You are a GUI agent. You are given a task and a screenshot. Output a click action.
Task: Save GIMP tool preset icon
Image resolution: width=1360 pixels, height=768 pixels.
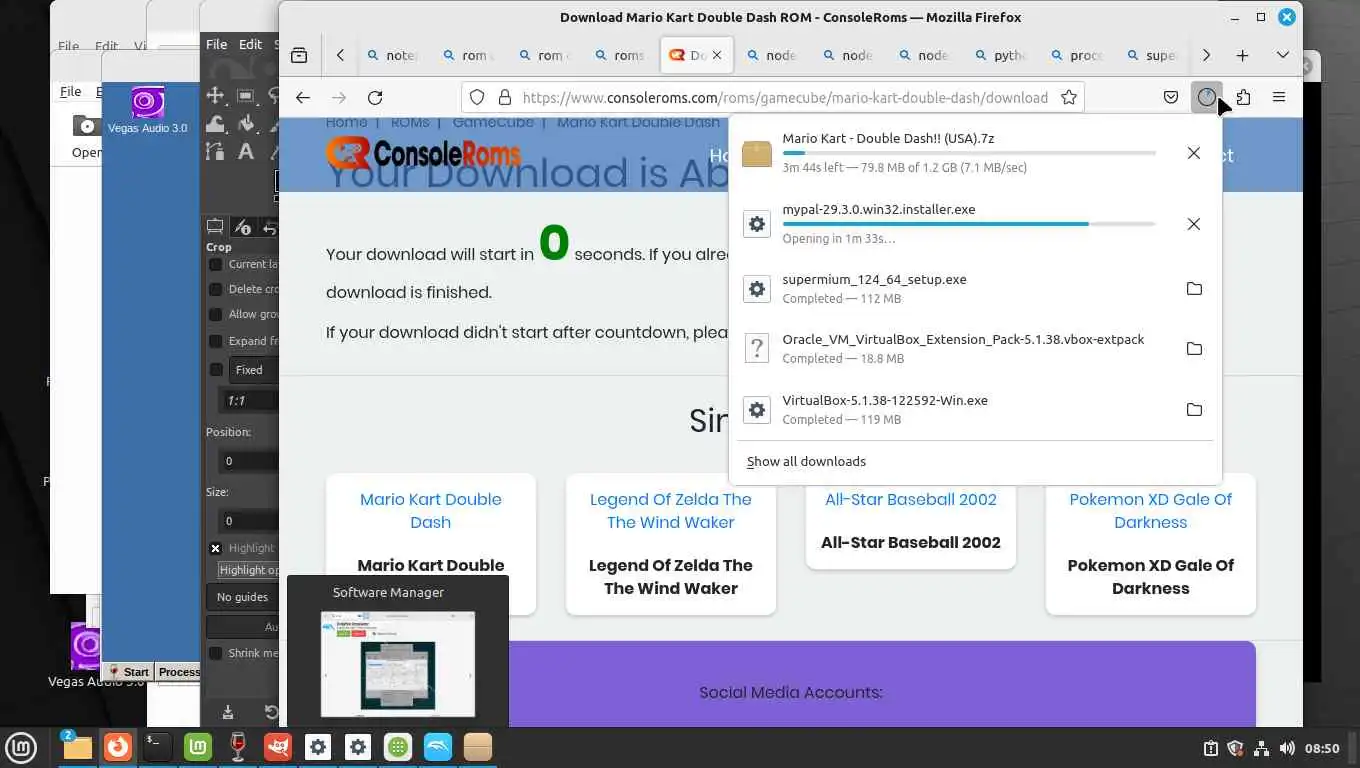coord(228,712)
